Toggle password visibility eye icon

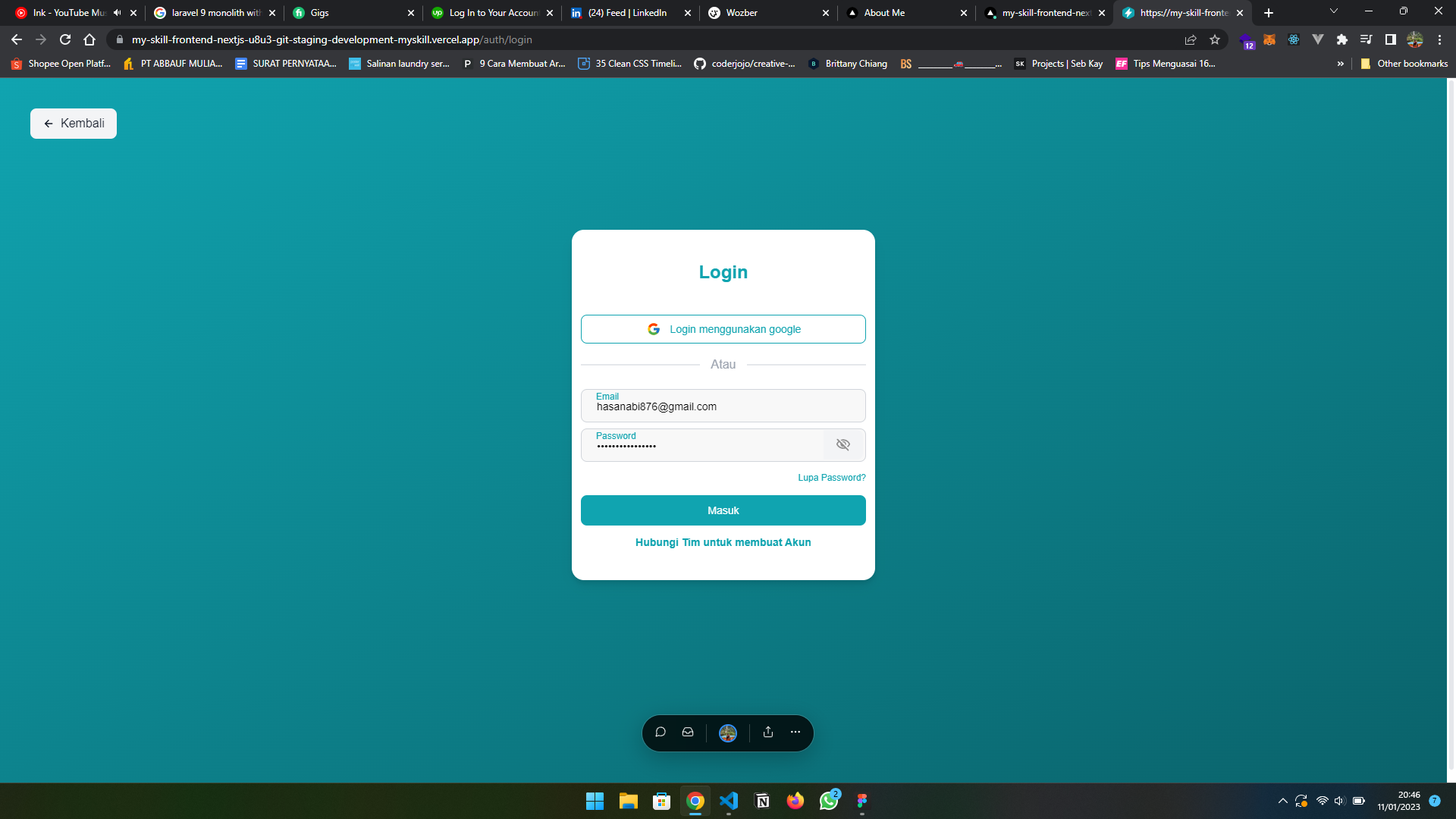[843, 444]
